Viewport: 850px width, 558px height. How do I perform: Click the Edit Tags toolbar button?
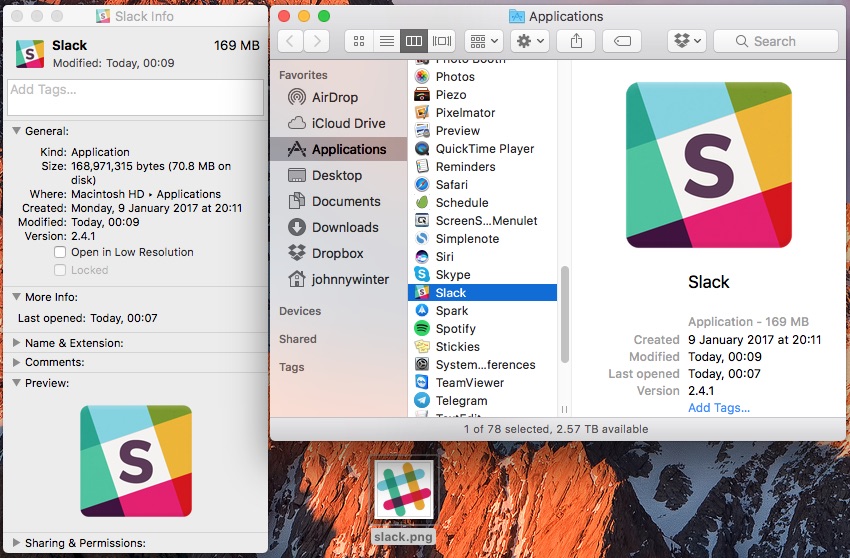click(622, 41)
